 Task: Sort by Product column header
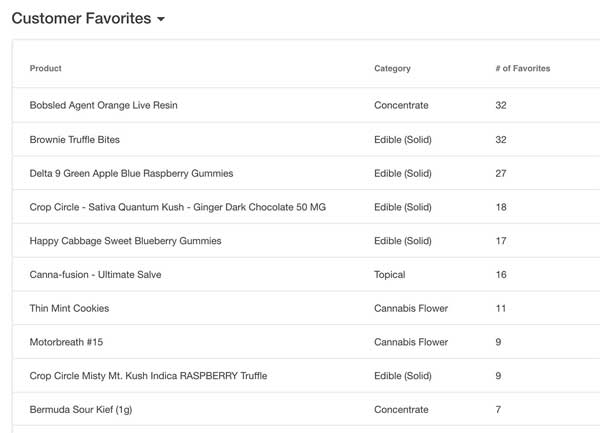tap(46, 68)
